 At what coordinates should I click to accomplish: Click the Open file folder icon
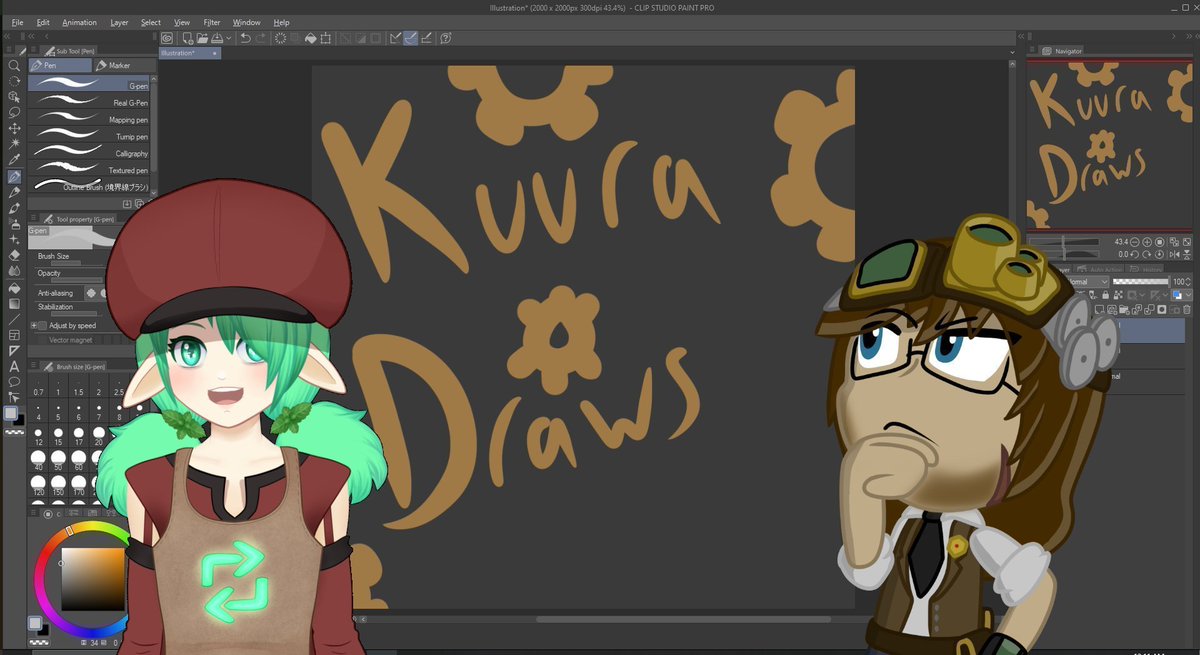coord(201,38)
